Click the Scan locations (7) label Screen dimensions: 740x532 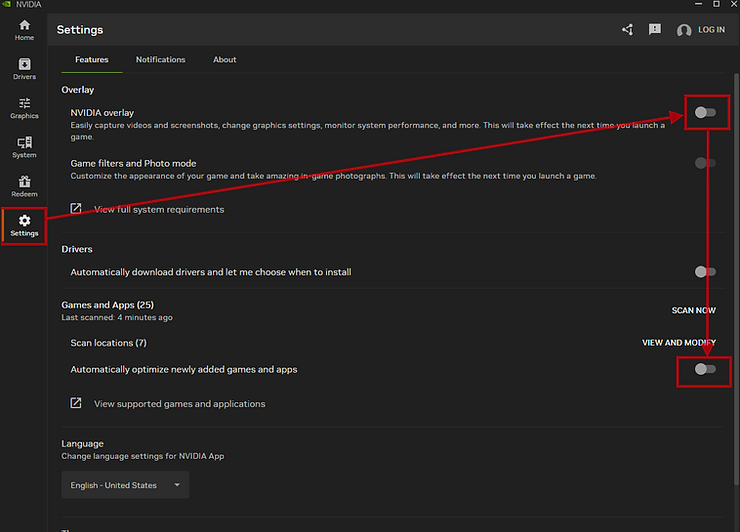pos(109,343)
